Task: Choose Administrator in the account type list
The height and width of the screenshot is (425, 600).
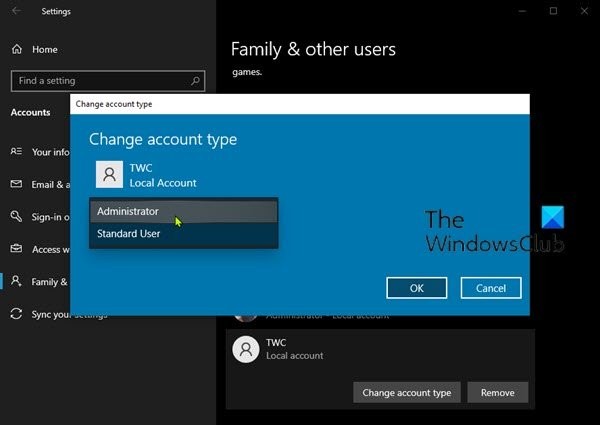Action: 184,211
